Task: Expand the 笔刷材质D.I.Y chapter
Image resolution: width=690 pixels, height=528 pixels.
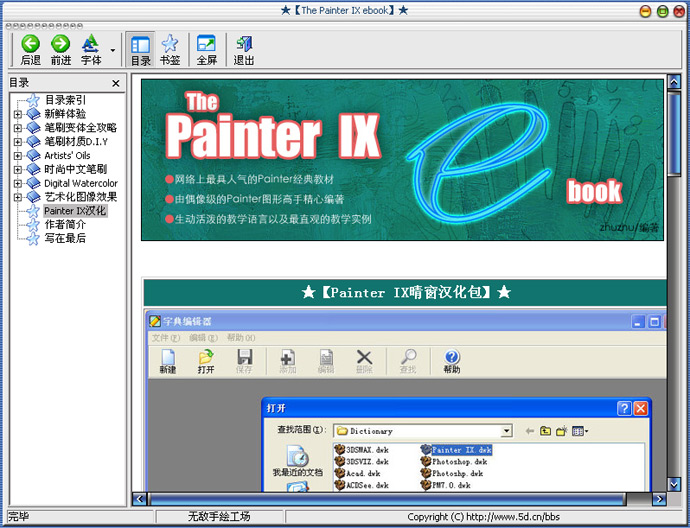Action: pos(18,142)
